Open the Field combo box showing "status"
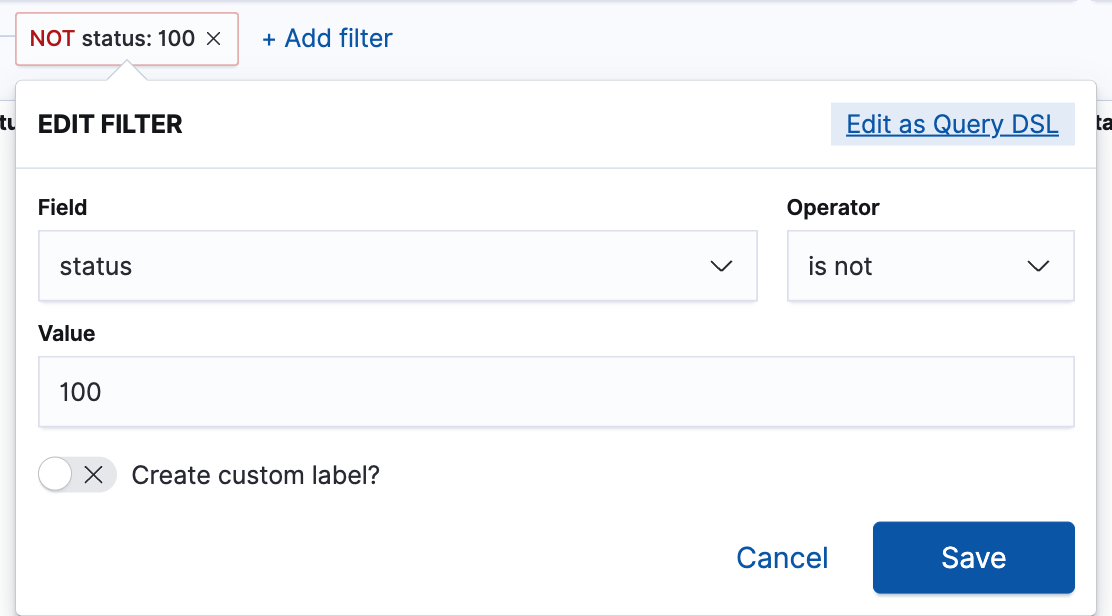1112x616 pixels. point(380,267)
